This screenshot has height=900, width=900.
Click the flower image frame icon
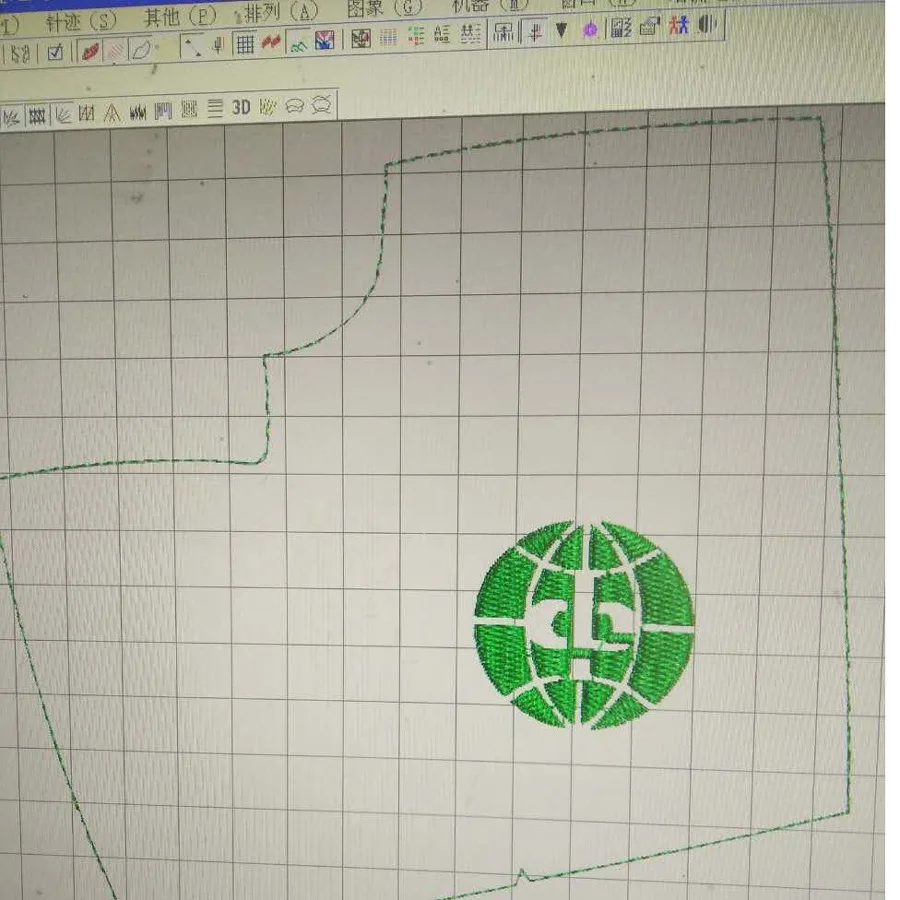coord(360,39)
